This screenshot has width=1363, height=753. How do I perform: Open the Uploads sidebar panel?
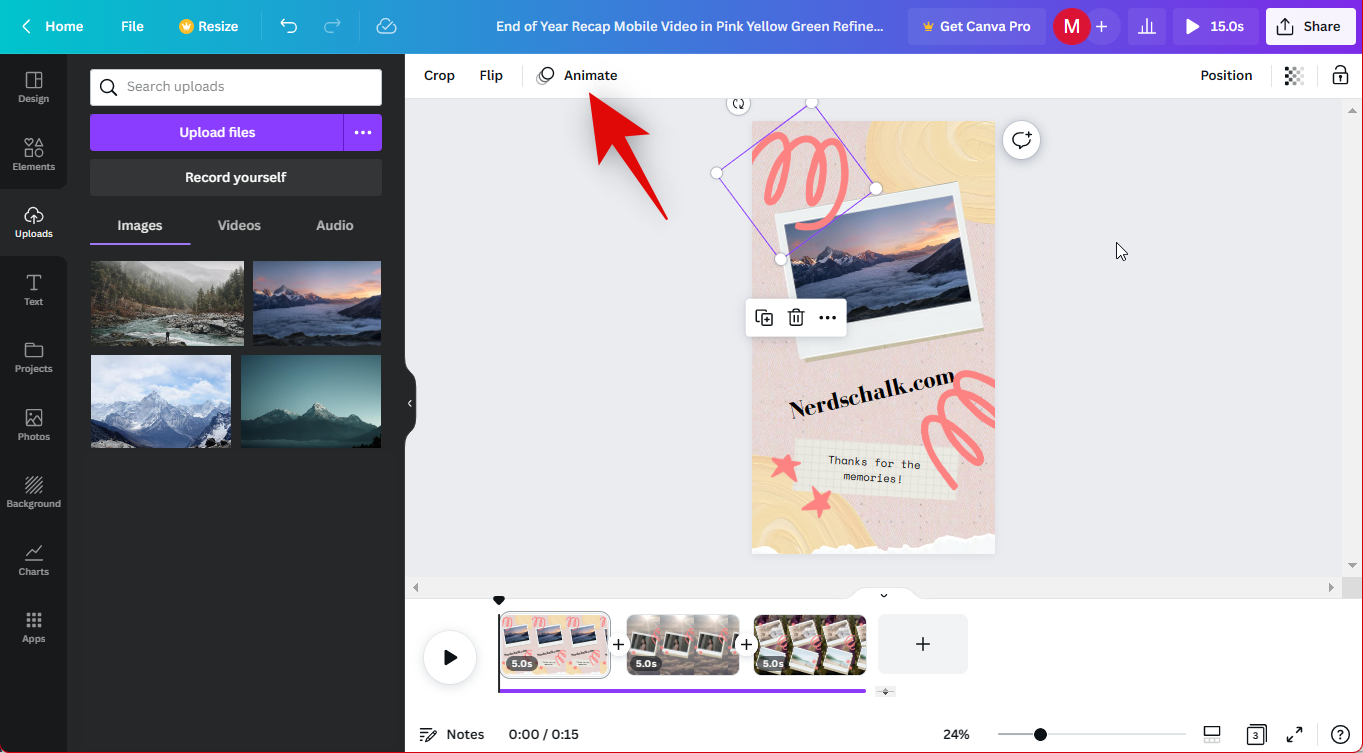click(x=33, y=222)
